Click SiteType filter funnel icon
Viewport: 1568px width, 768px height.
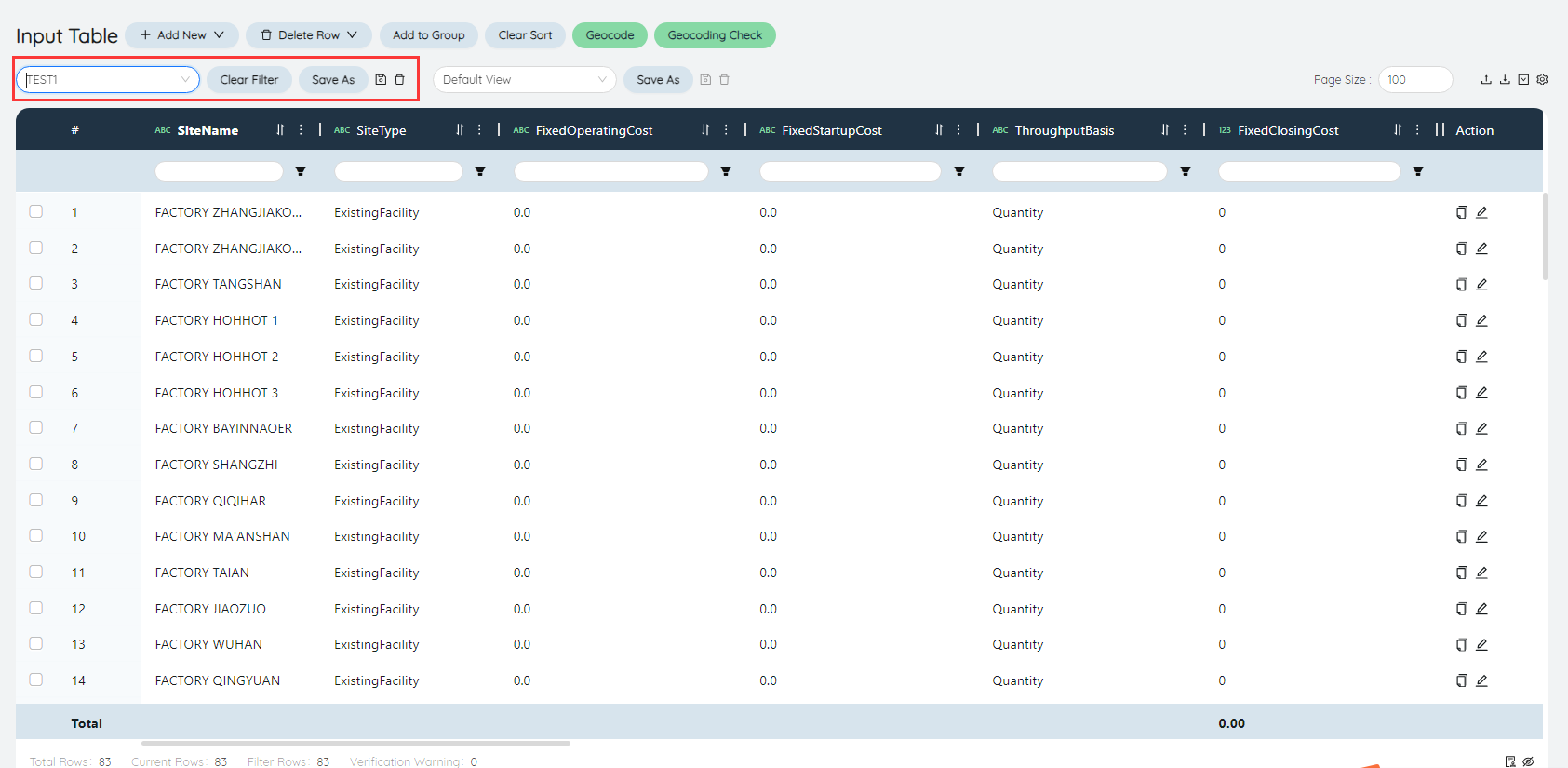click(x=480, y=171)
